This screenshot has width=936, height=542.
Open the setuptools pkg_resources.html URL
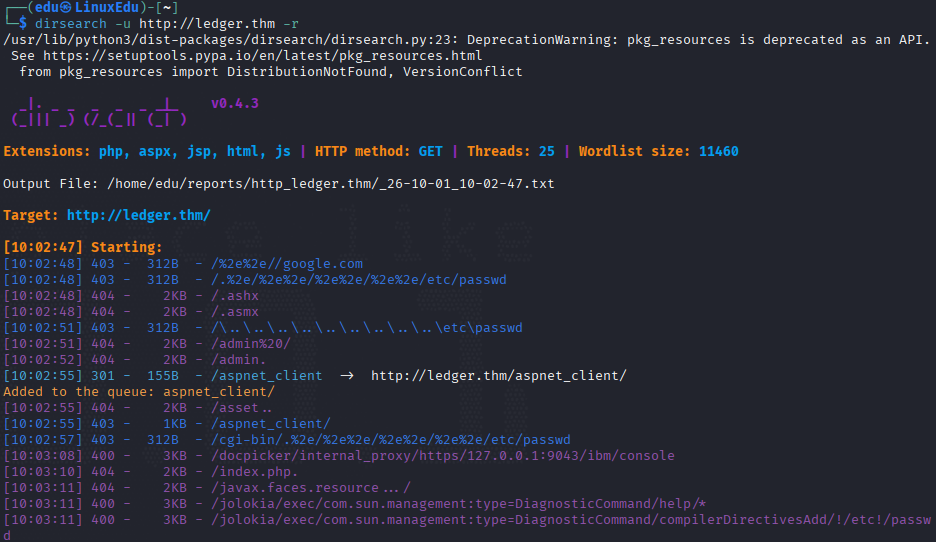point(263,56)
